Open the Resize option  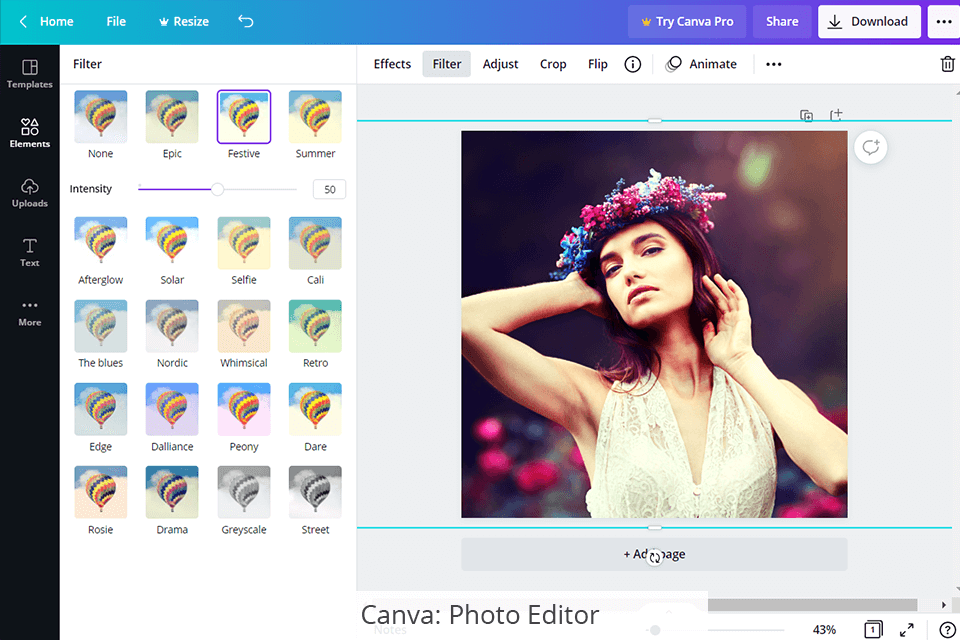[x=184, y=21]
